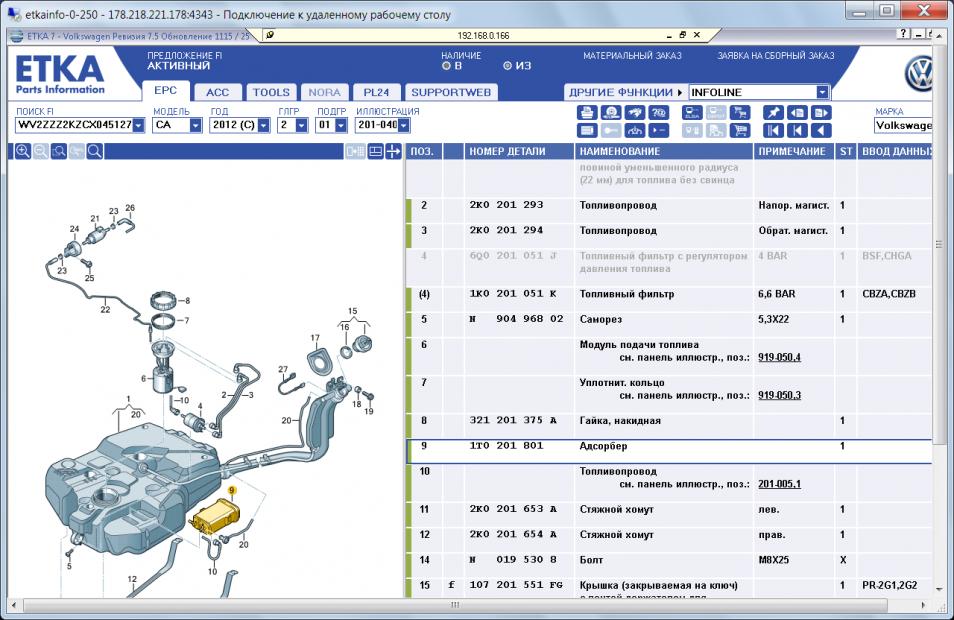Click ЗАЯВКА НА СБОРНЫЙ ЗАКАЗ in the header
The width and height of the screenshot is (954, 620).
point(776,55)
